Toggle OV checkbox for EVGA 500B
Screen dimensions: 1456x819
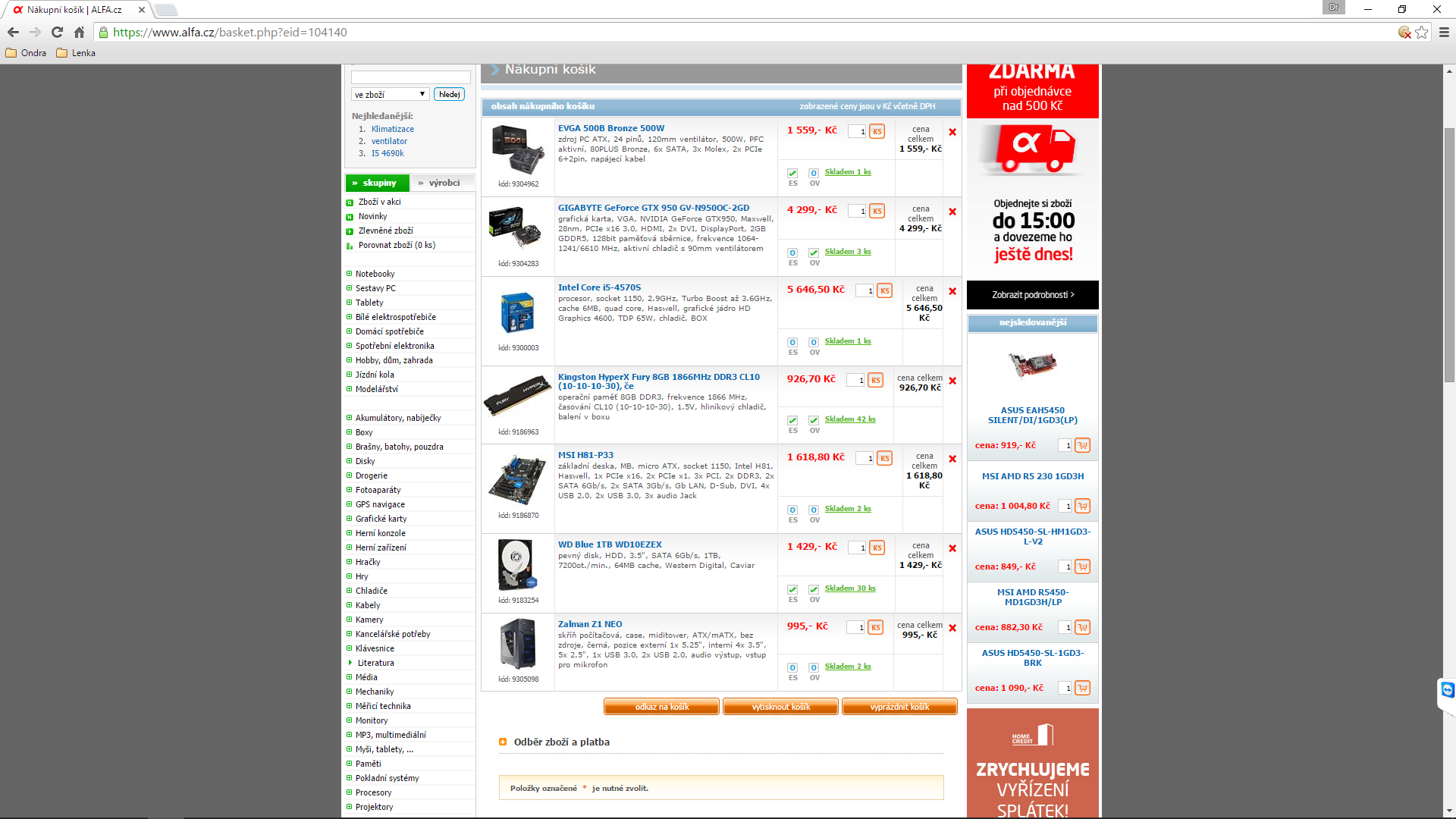tap(814, 174)
